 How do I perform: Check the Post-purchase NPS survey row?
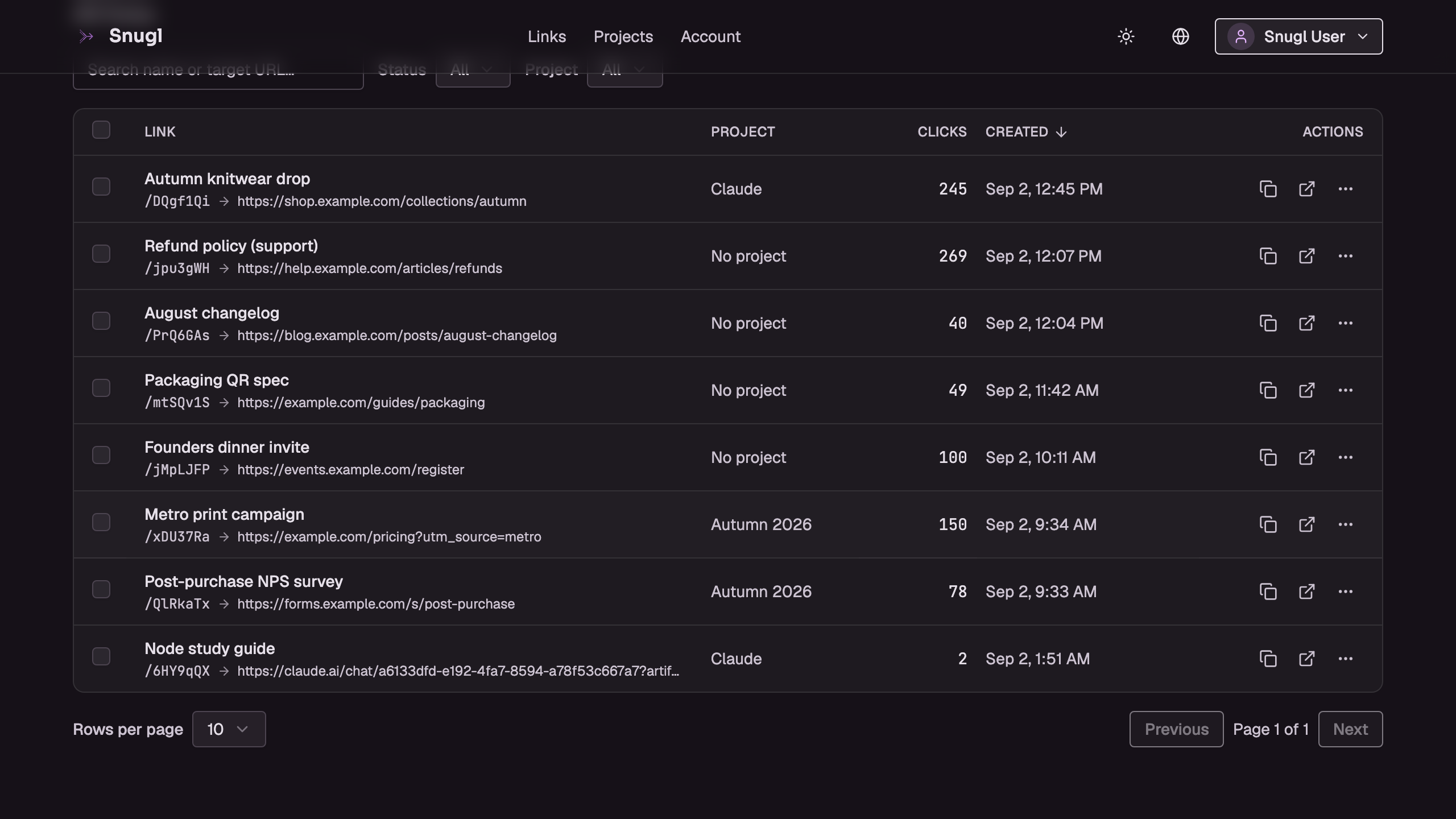101,589
